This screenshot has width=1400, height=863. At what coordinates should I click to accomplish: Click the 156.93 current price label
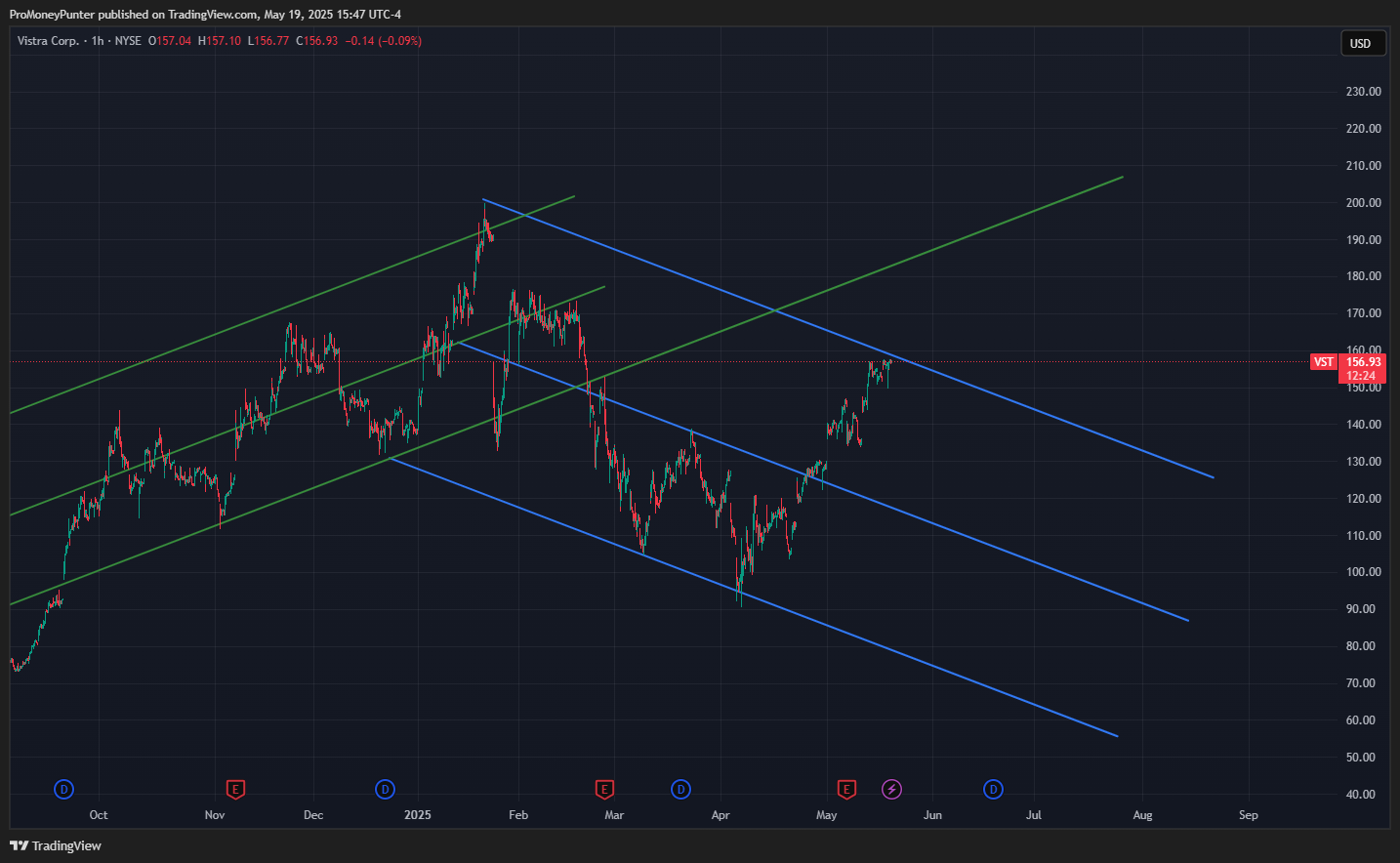(x=1363, y=362)
